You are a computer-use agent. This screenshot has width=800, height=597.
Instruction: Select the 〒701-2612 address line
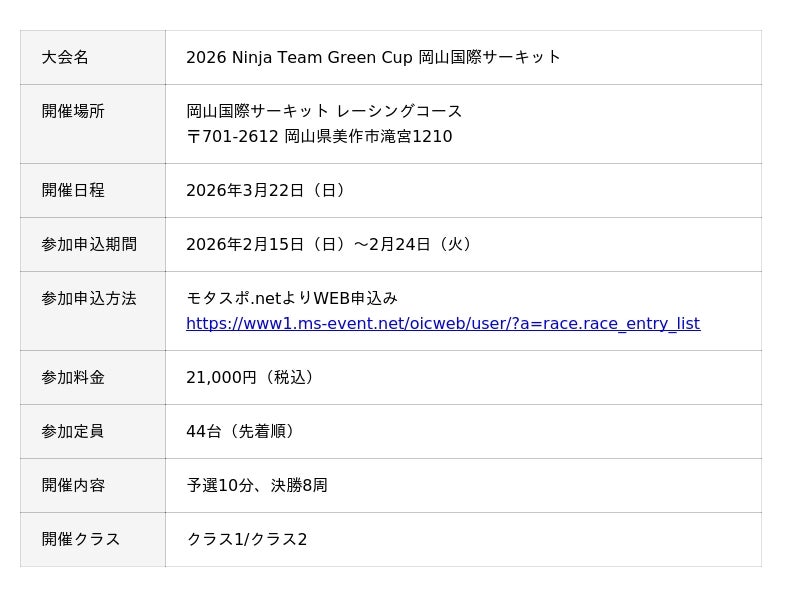[319, 137]
